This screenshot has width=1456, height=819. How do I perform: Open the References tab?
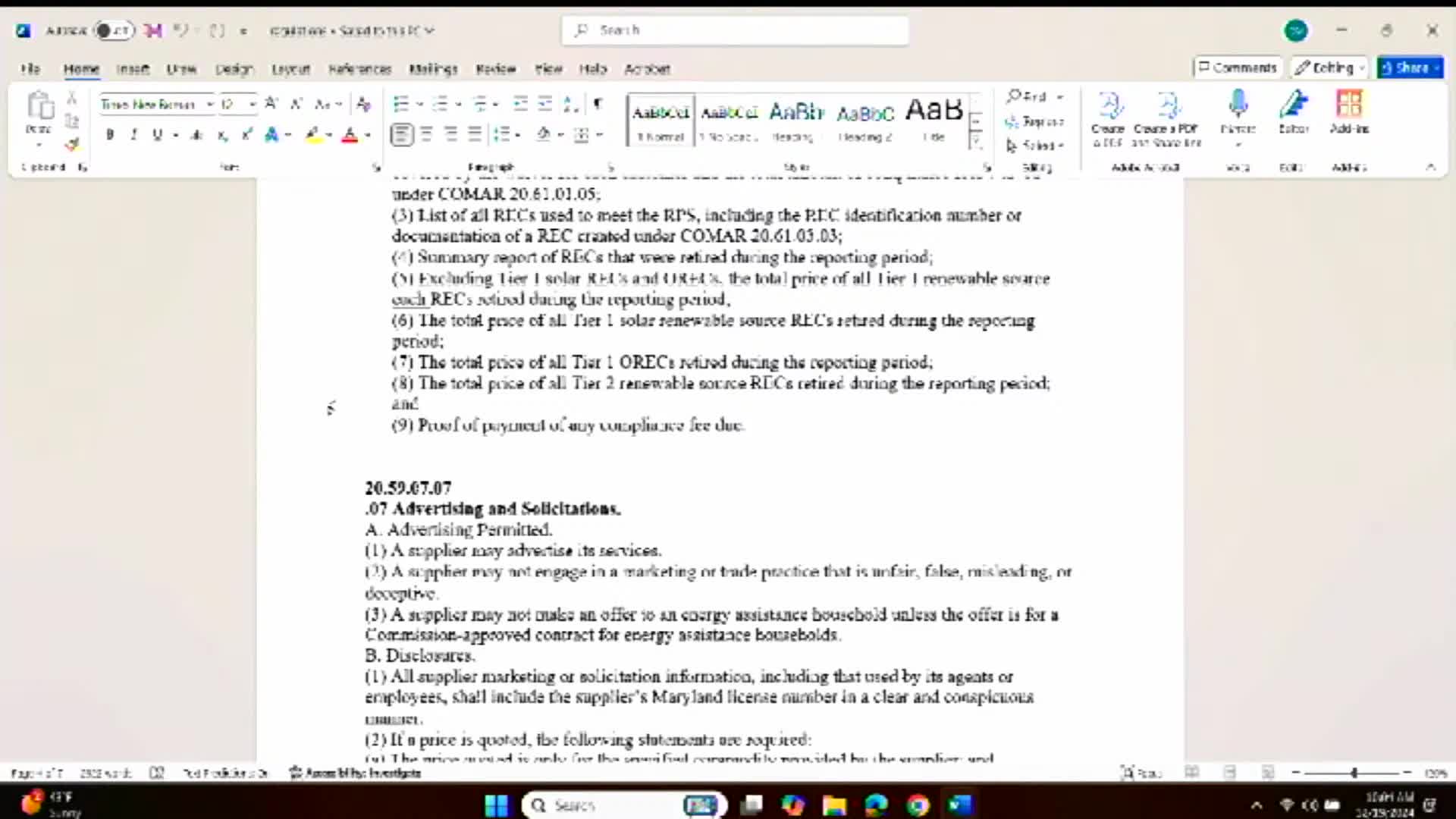(359, 68)
